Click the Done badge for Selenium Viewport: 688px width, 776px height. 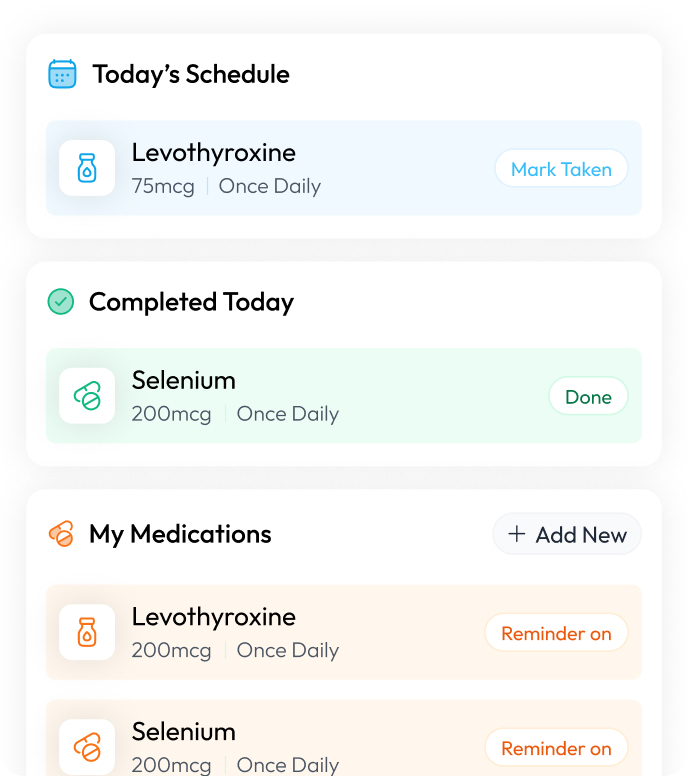pos(588,397)
